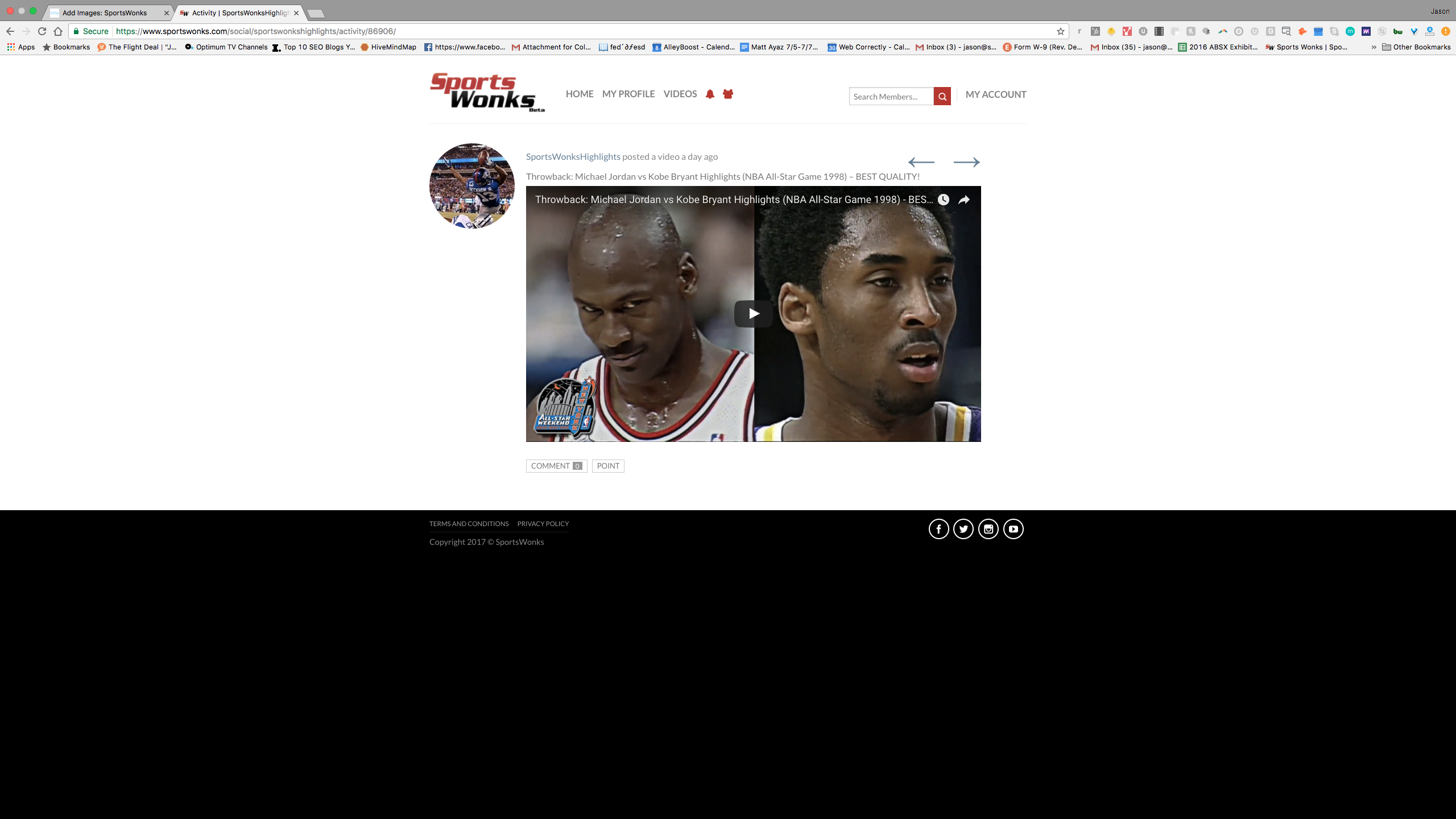Close the Add Images: SportsWonks tab
The width and height of the screenshot is (1456, 819).
(167, 13)
